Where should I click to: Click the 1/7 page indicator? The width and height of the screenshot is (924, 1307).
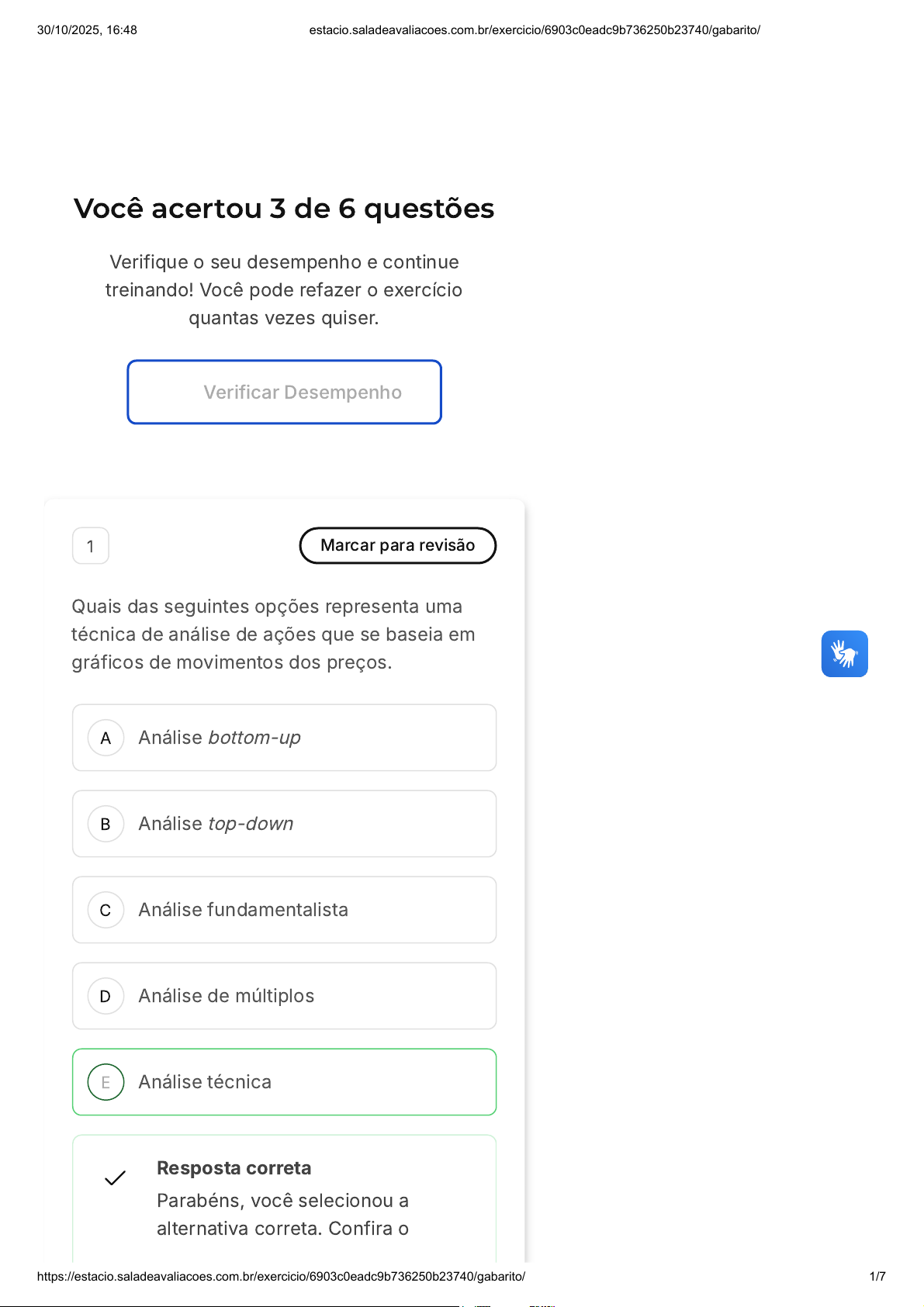click(877, 1277)
